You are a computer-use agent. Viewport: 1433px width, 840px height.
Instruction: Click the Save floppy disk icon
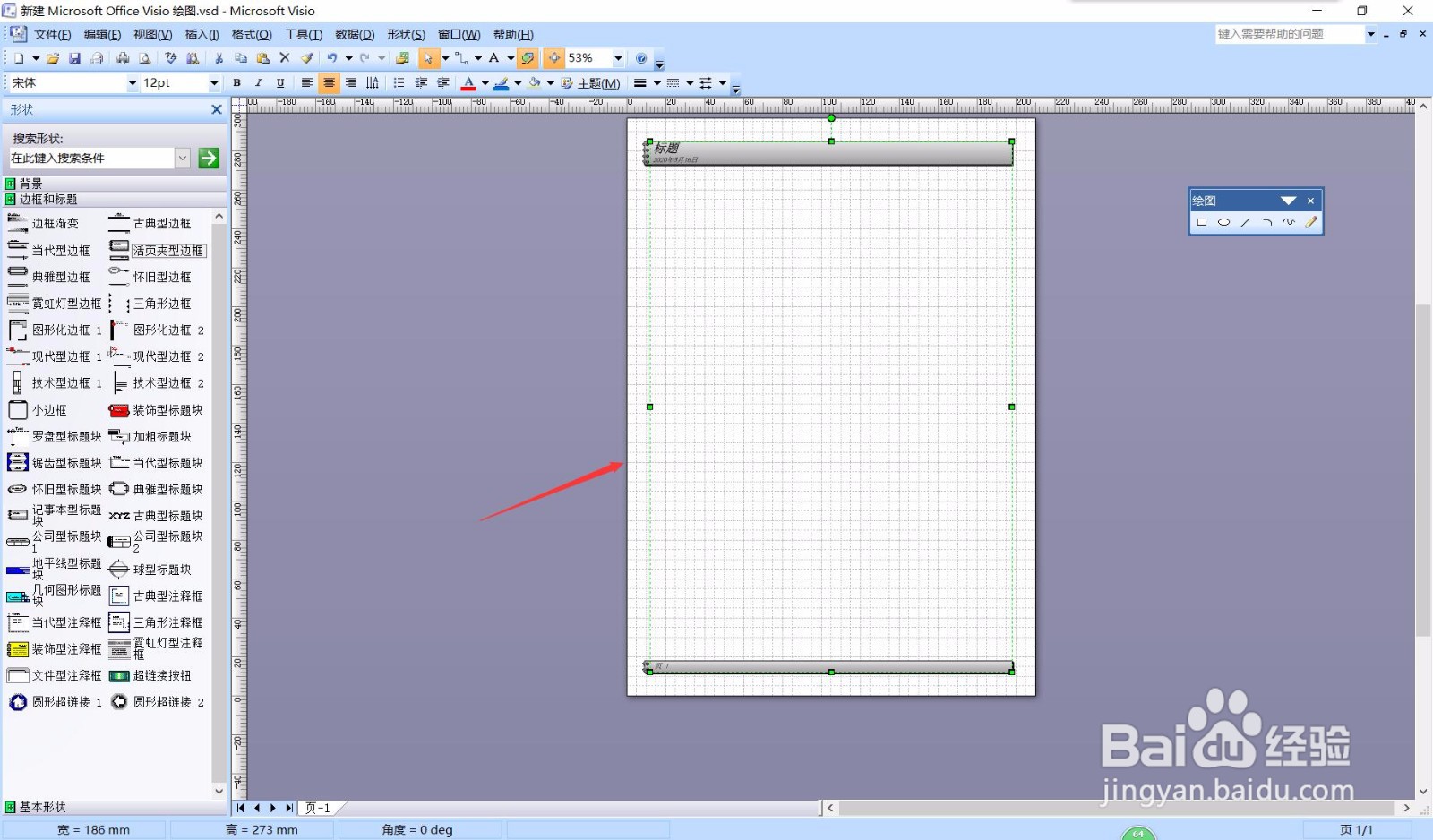(74, 58)
